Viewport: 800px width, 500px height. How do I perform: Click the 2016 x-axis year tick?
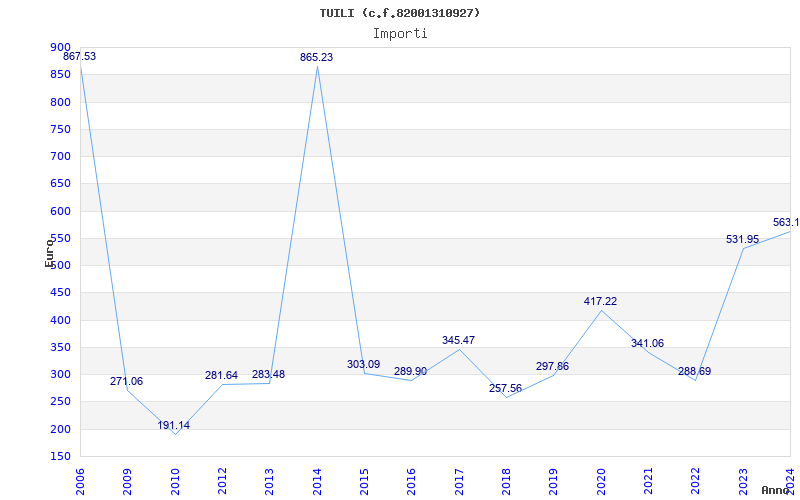tap(412, 481)
